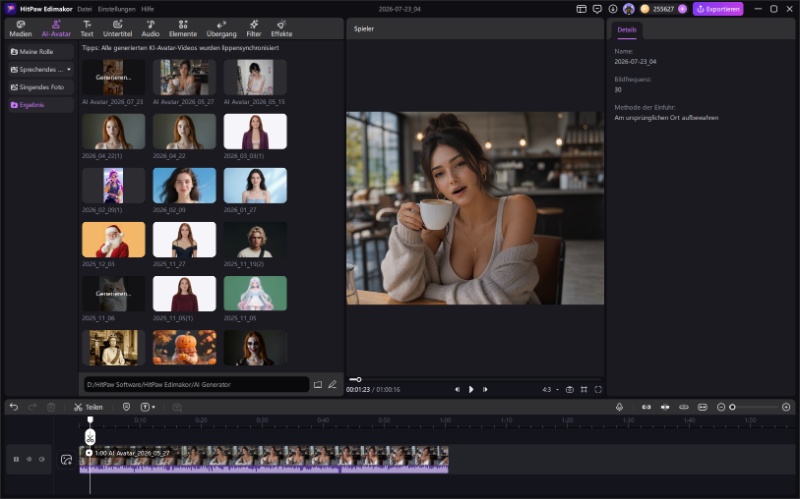Toggle mute on the video track
The width and height of the screenshot is (800, 499).
[x=42, y=459]
